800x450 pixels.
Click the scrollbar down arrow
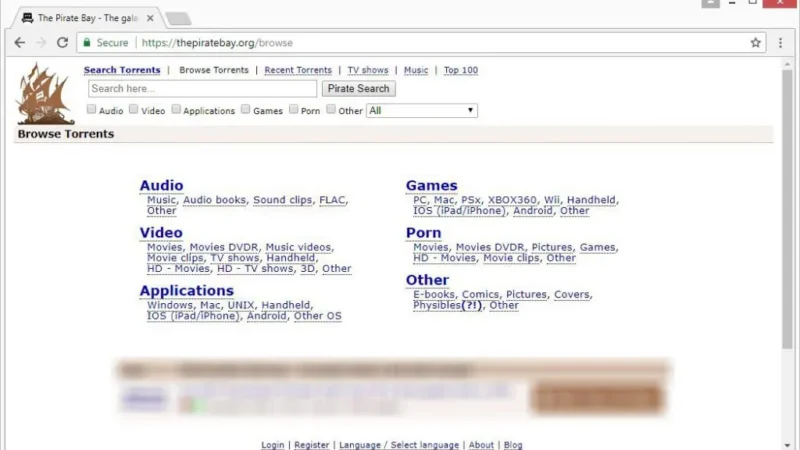coord(787,445)
